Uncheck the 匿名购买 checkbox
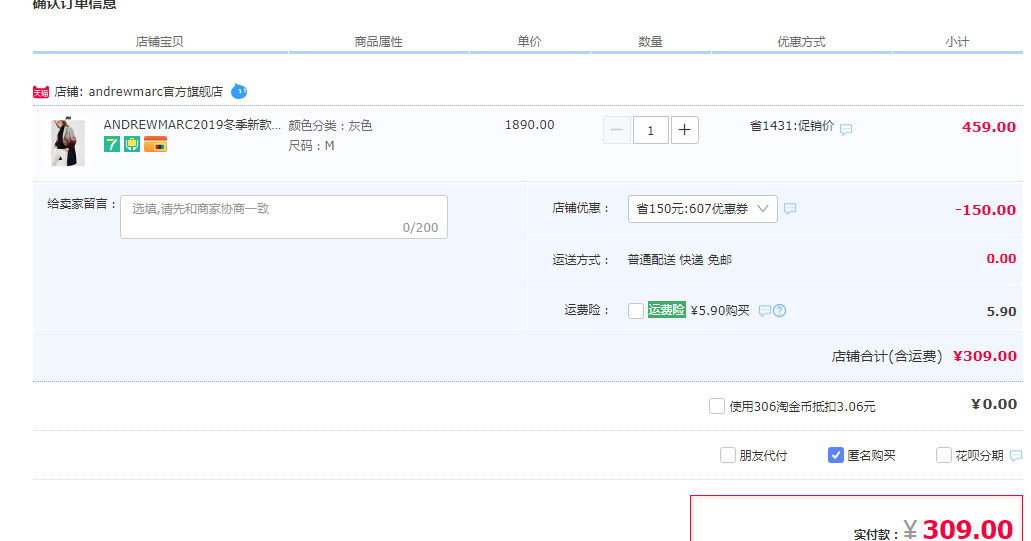The image size is (1031, 541). (836, 455)
